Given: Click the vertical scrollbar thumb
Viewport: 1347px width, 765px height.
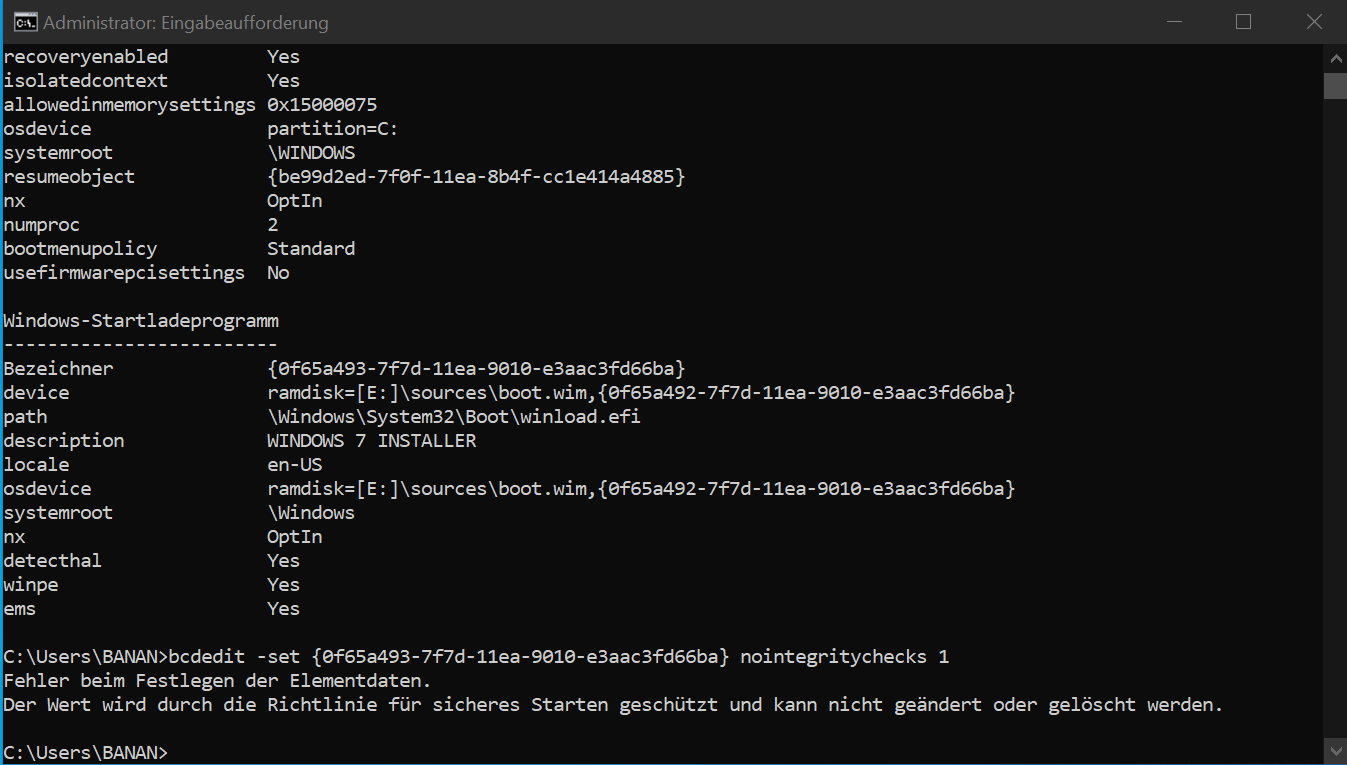Looking at the screenshot, I should coord(1335,85).
